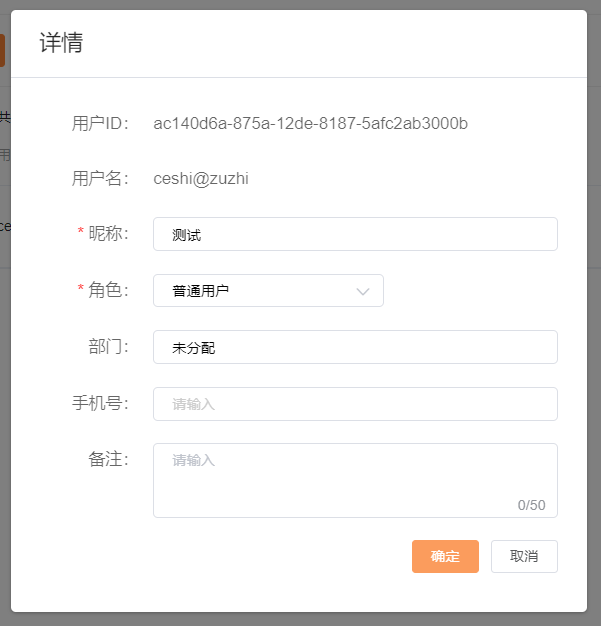Focus the 部门 field showing 未分配
601x626 pixels.
click(355, 347)
